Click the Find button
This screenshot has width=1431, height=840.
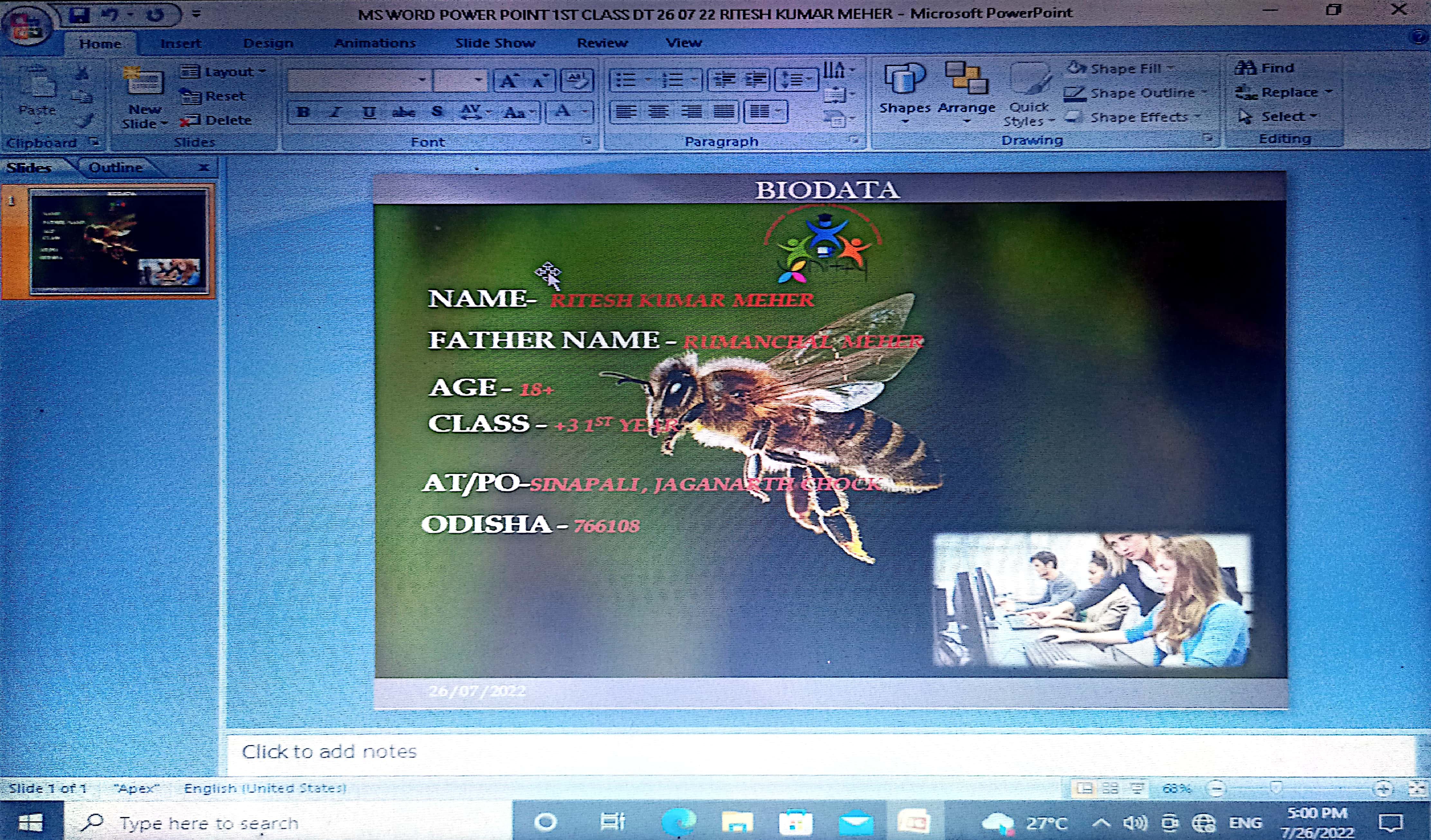point(1265,68)
